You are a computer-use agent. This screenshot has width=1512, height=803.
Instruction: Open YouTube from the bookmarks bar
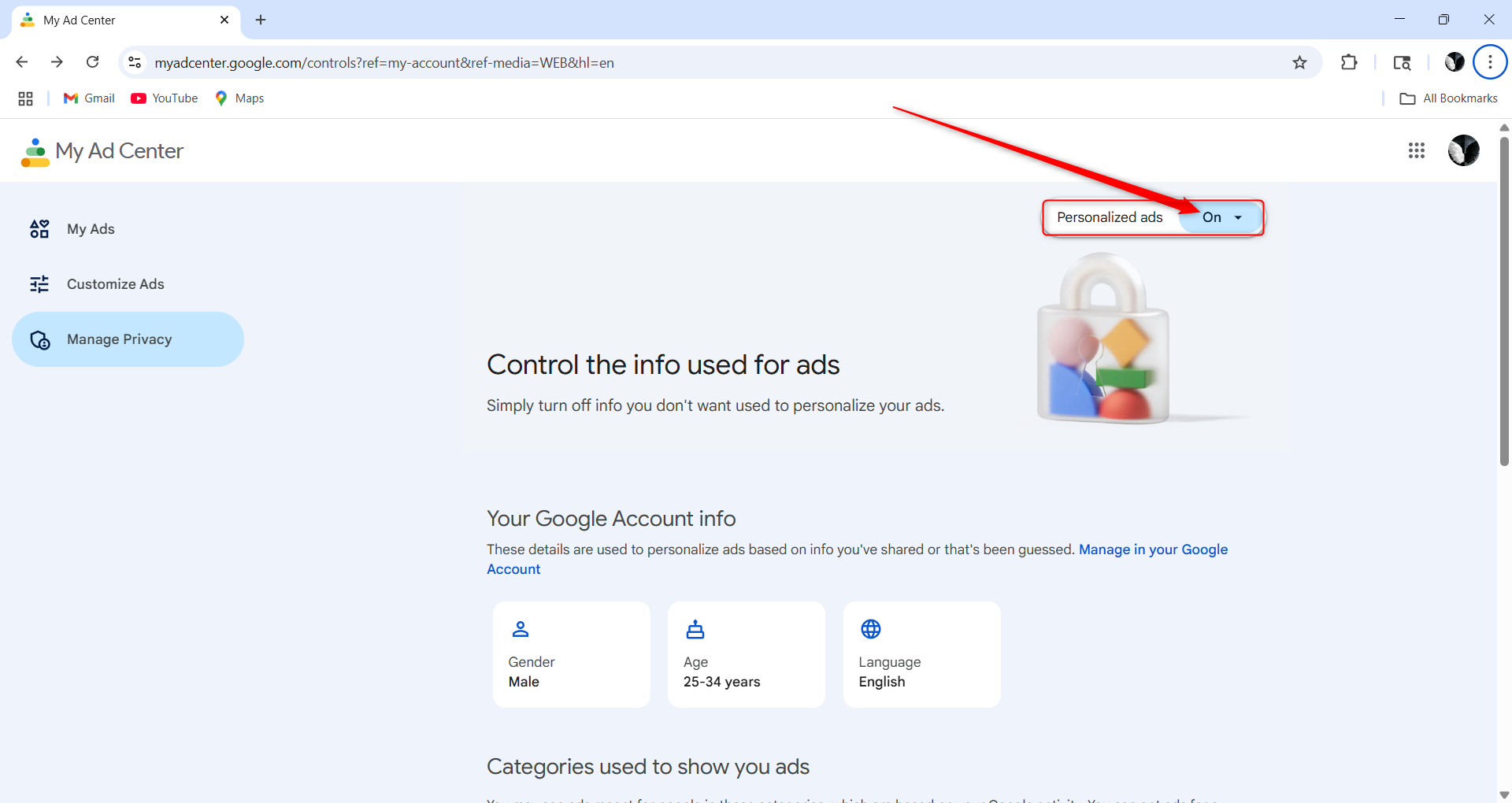pos(163,98)
